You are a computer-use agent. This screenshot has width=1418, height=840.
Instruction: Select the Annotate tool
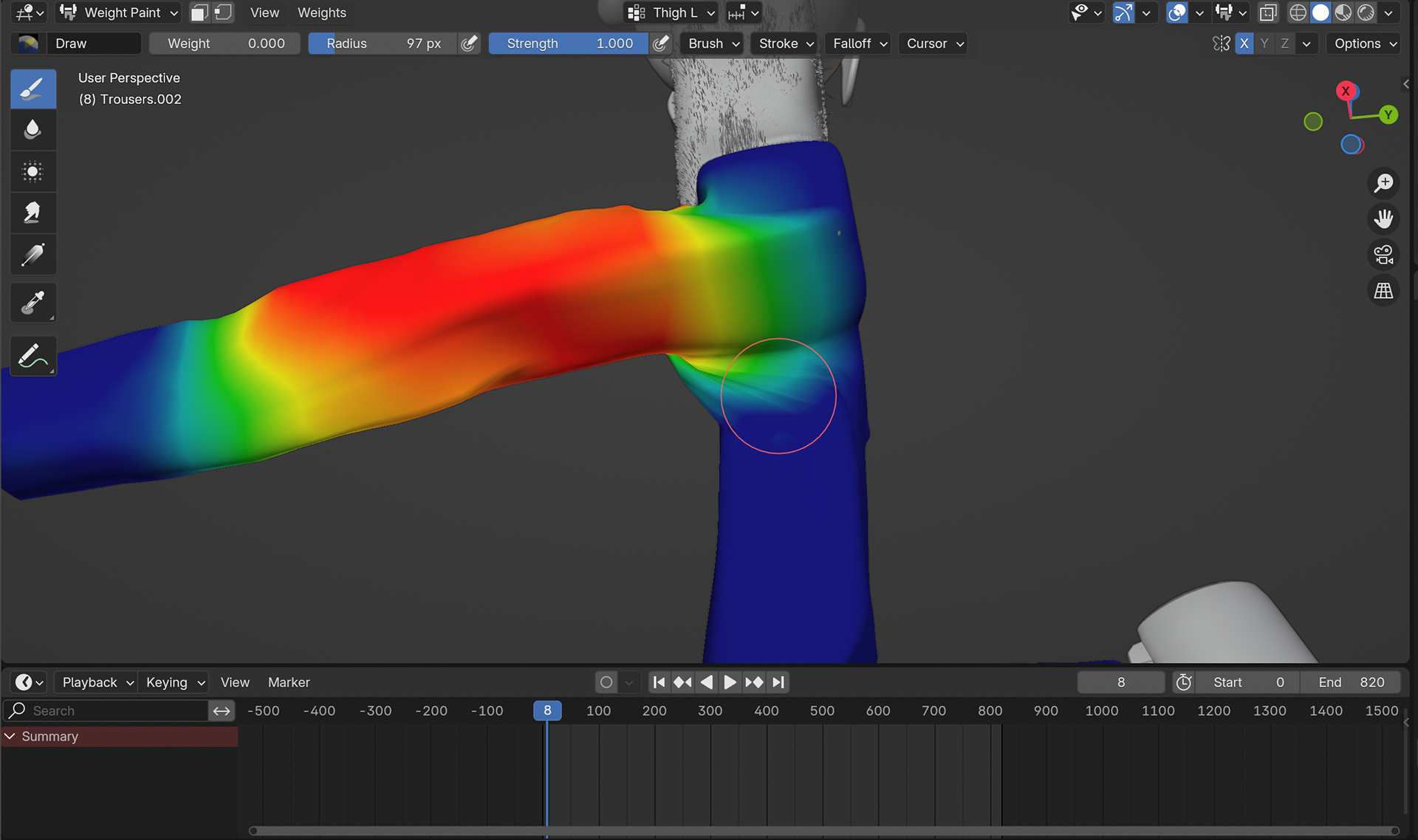click(x=32, y=357)
